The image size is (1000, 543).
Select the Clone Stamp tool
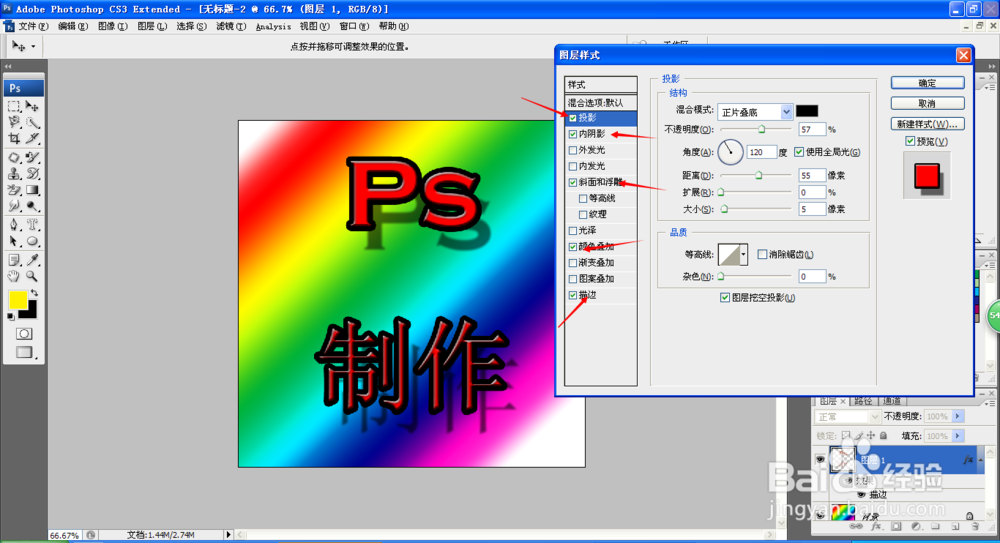[x=14, y=174]
